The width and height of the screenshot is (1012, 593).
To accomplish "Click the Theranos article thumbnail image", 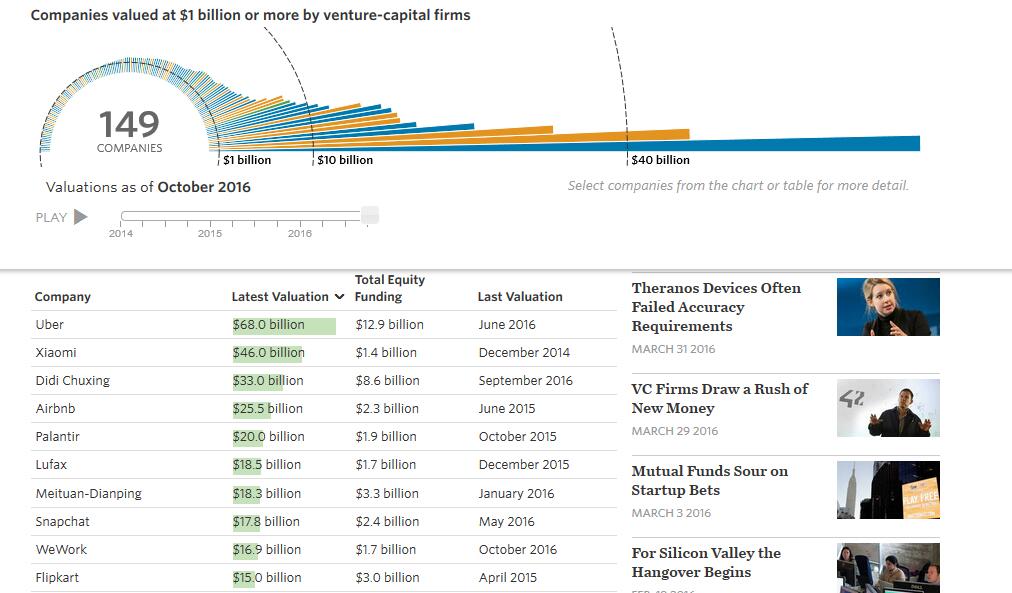I will click(x=888, y=307).
